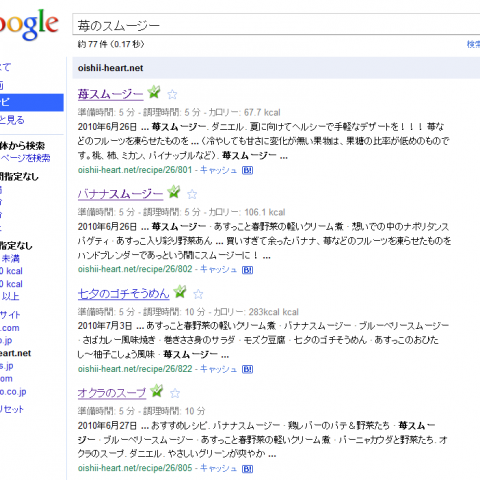Screen dimensions: 480x480
Task: Toggle the empty star for 七夕のゴチそうめん result
Action: [x=198, y=294]
